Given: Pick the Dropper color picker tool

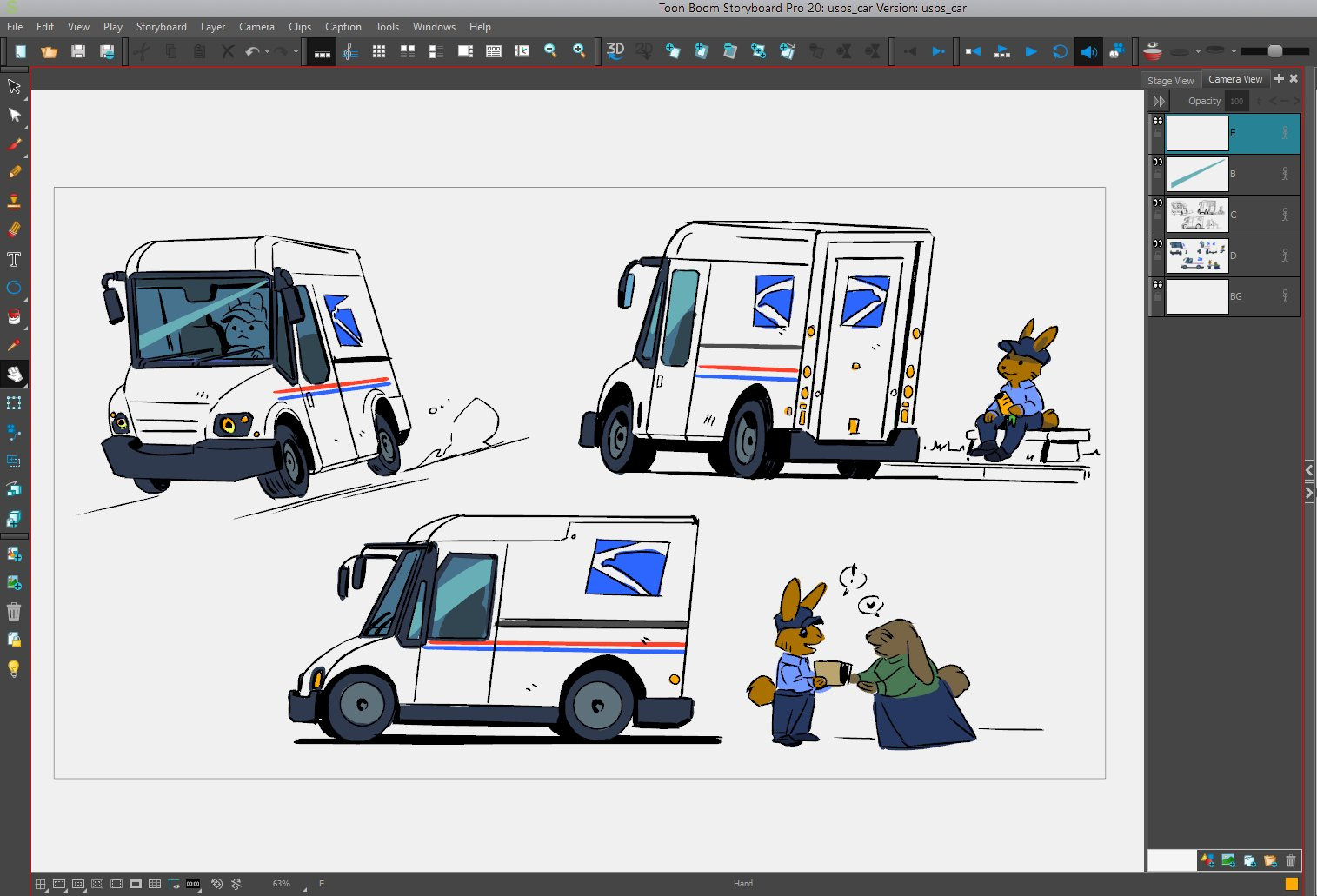Looking at the screenshot, I should pyautogui.click(x=14, y=345).
